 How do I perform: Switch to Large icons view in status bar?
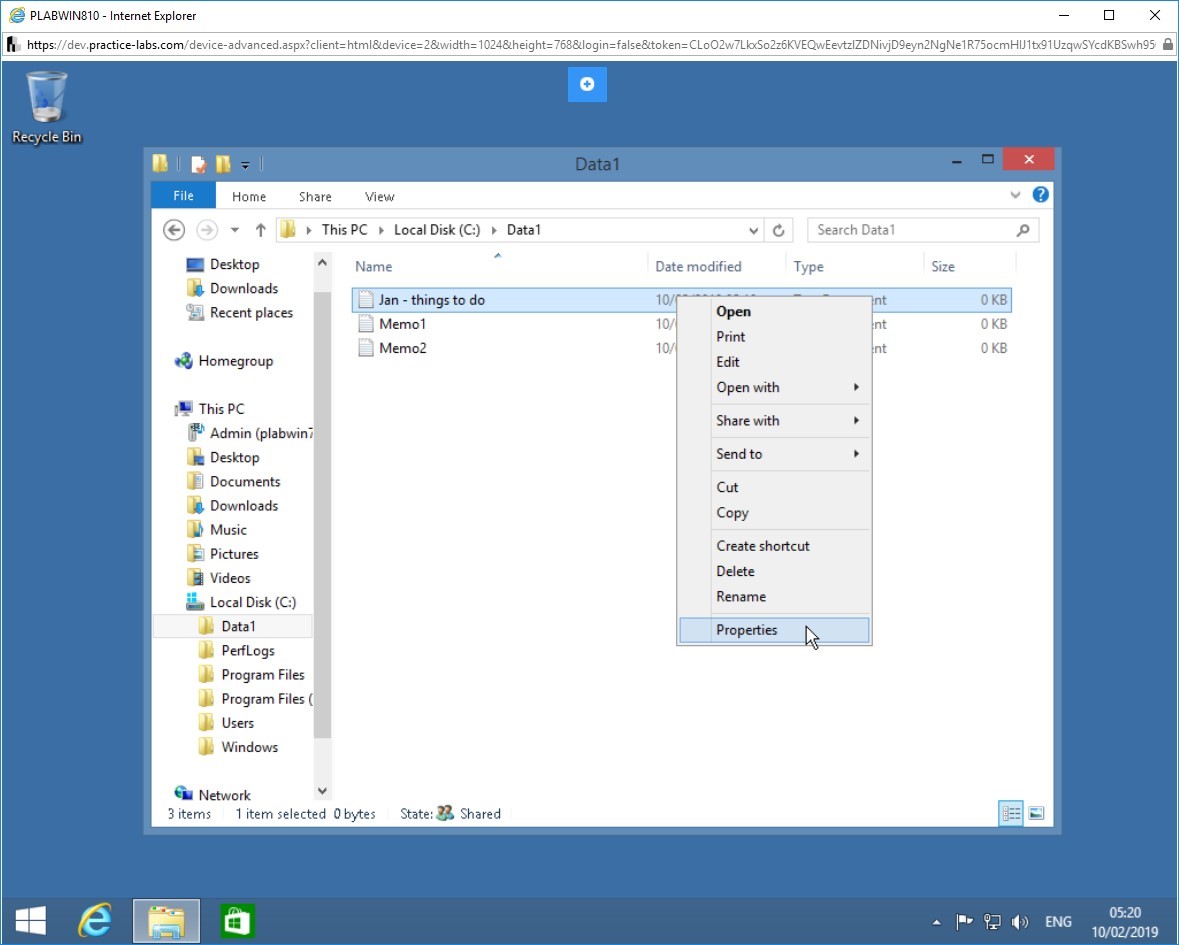[1036, 813]
